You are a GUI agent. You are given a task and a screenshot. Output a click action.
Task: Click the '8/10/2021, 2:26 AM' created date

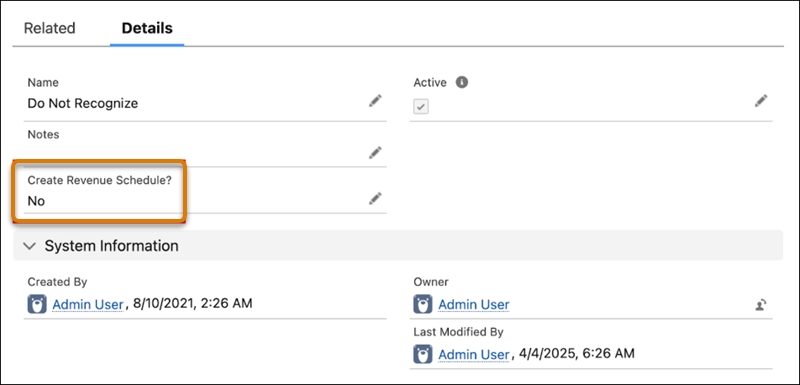point(193,304)
